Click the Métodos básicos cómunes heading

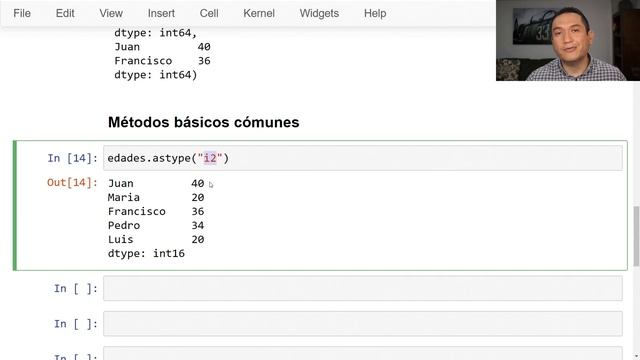pos(203,122)
